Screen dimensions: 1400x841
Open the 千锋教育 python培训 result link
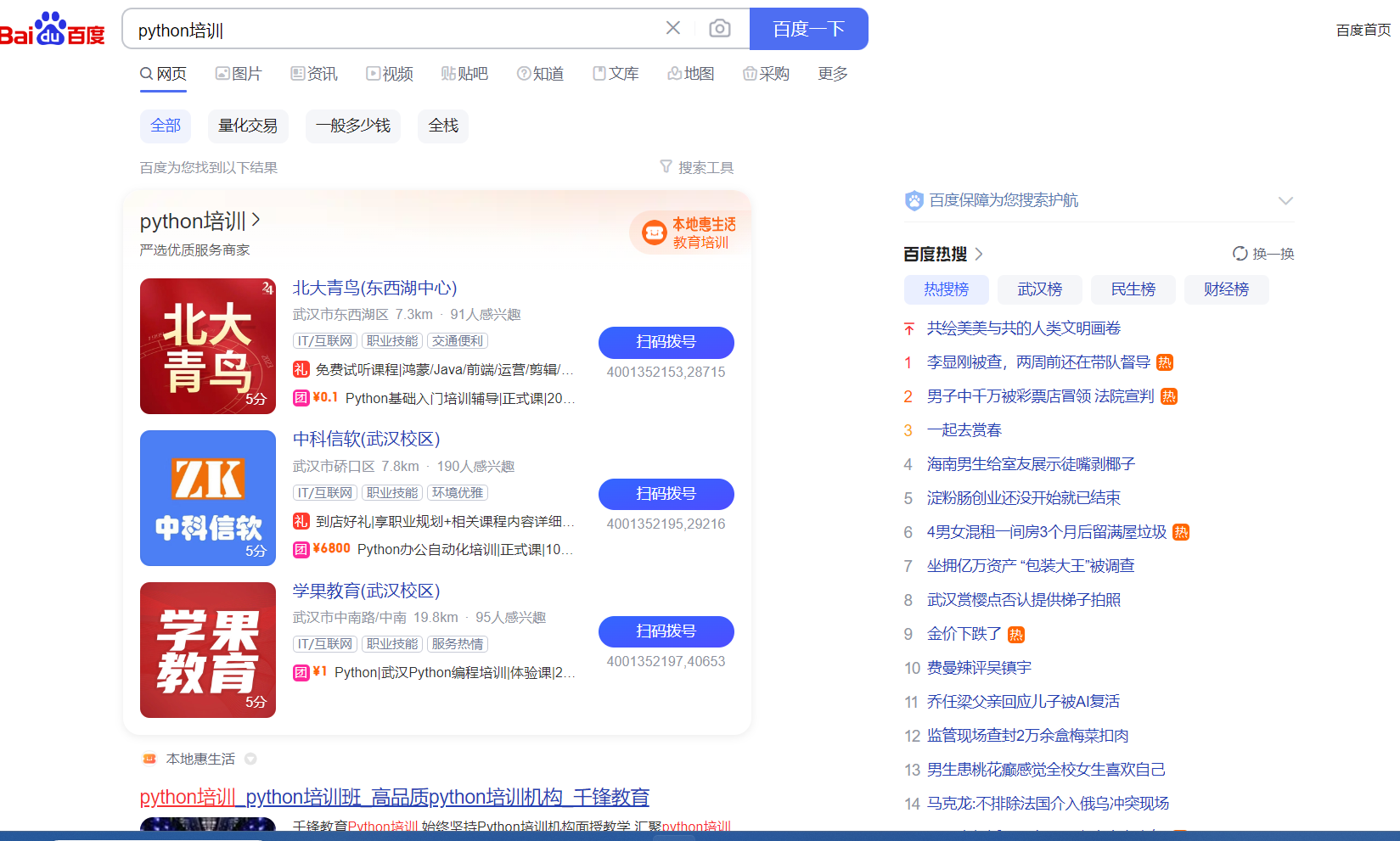(x=395, y=797)
